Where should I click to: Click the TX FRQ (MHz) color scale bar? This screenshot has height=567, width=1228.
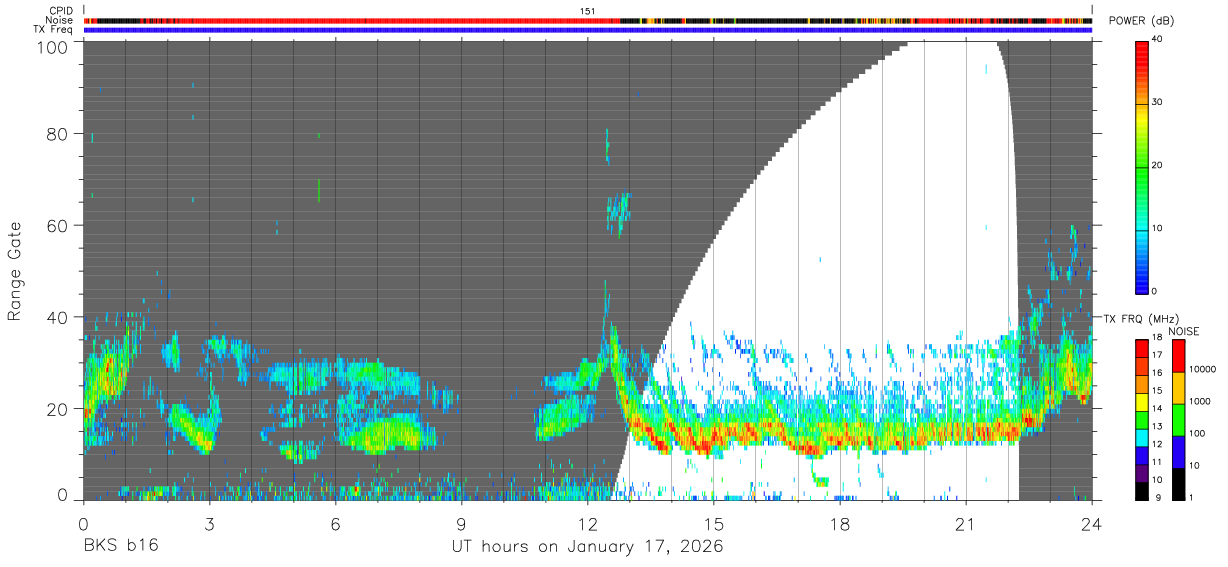pos(1142,420)
